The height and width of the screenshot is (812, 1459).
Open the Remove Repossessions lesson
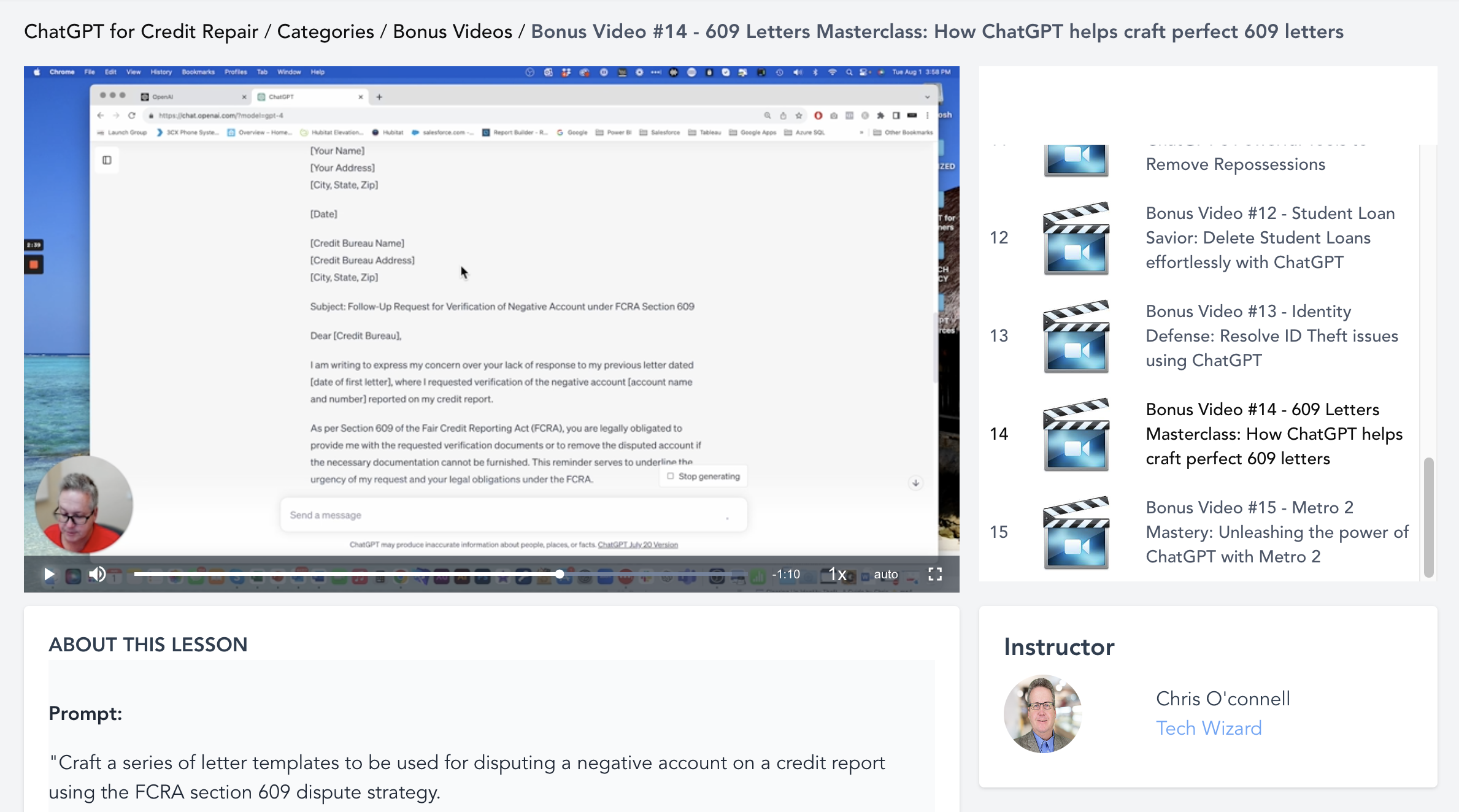coord(1235,164)
